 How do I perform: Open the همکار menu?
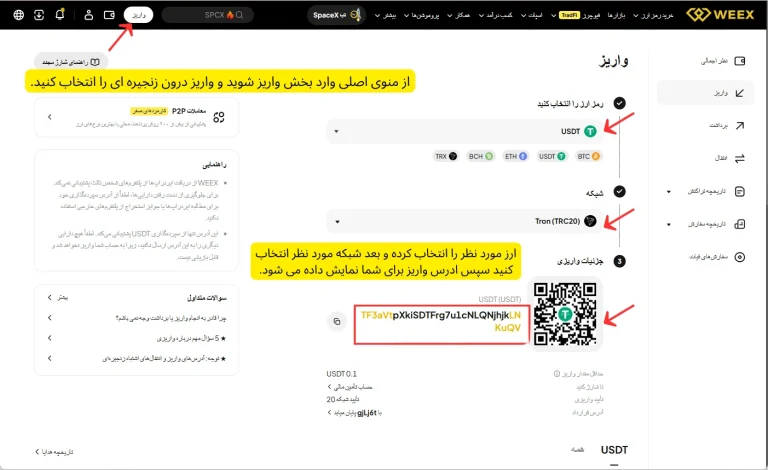point(458,15)
